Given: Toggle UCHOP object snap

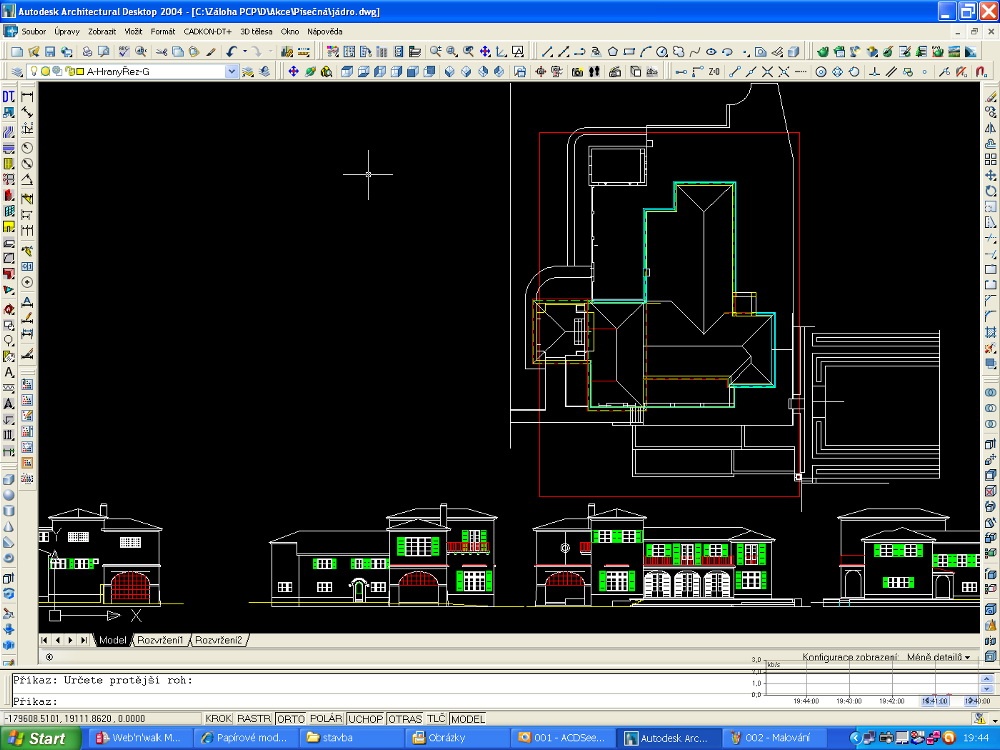Looking at the screenshot, I should tap(365, 719).
